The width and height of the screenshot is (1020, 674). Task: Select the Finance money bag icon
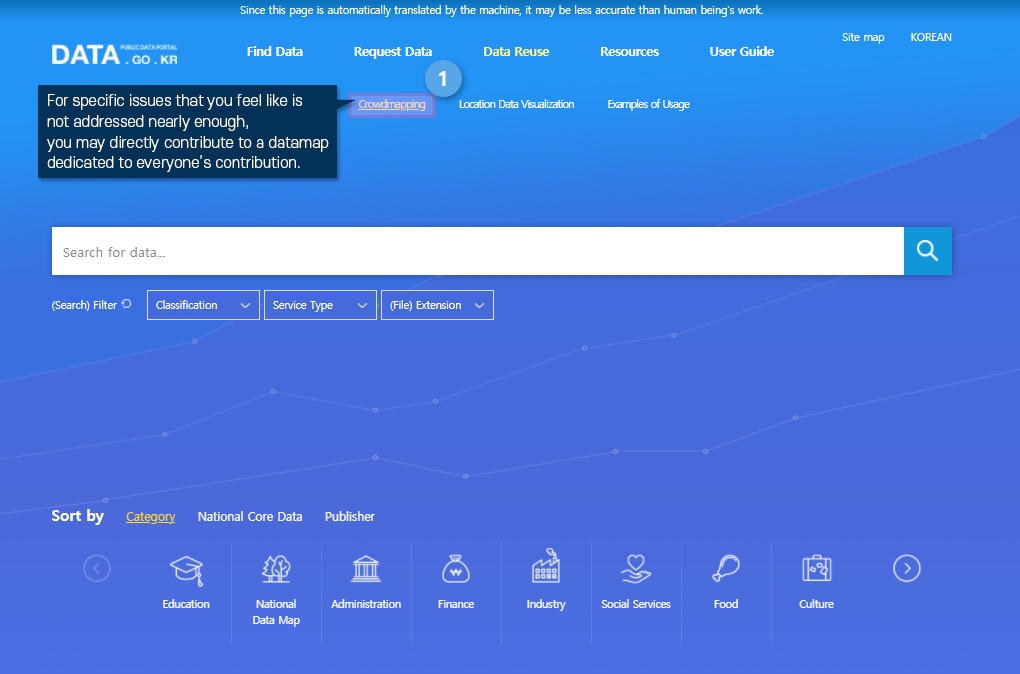pyautogui.click(x=456, y=570)
